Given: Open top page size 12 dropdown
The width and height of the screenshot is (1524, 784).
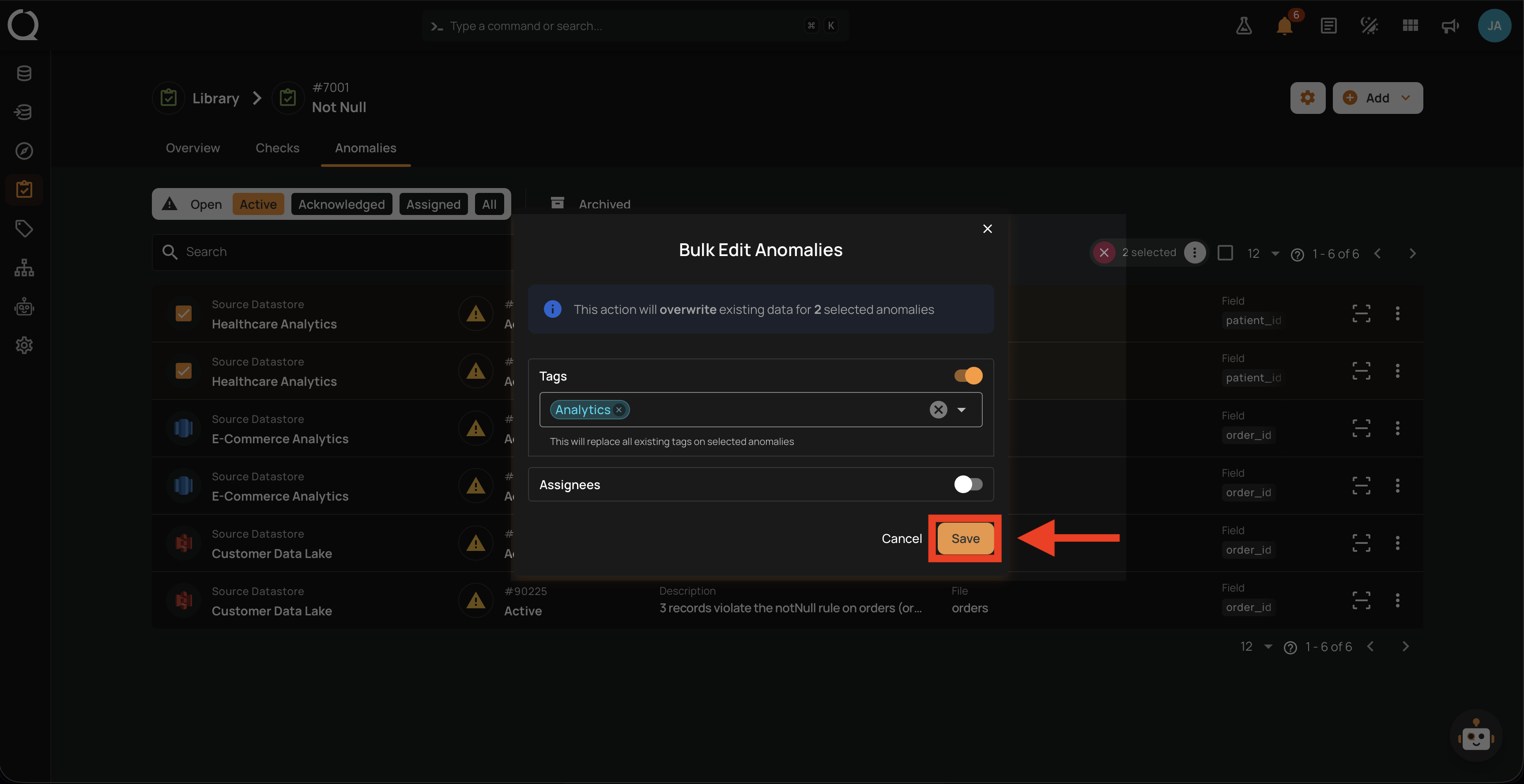Looking at the screenshot, I should 1263,253.
